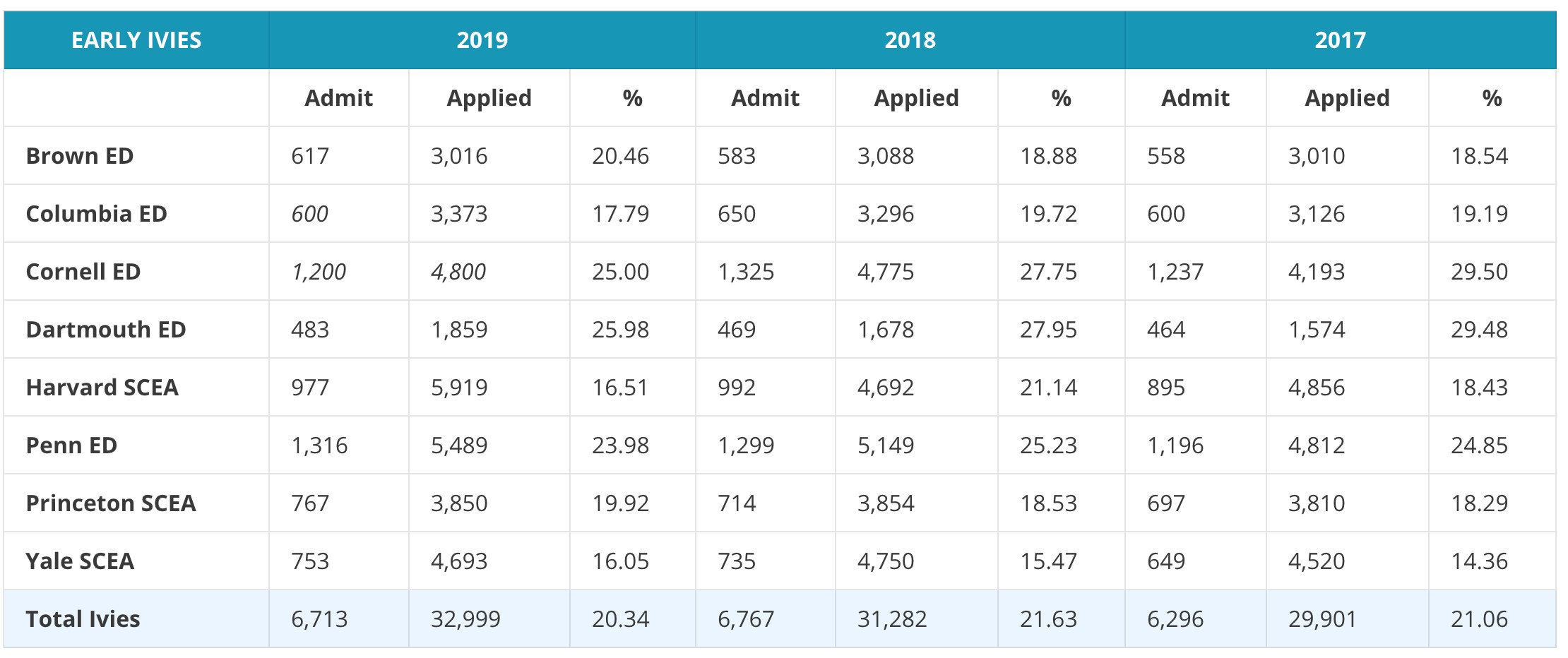Image resolution: width=1568 pixels, height=658 pixels.
Task: Select Harvard 2018 percentage 21.14
Action: click(1048, 388)
